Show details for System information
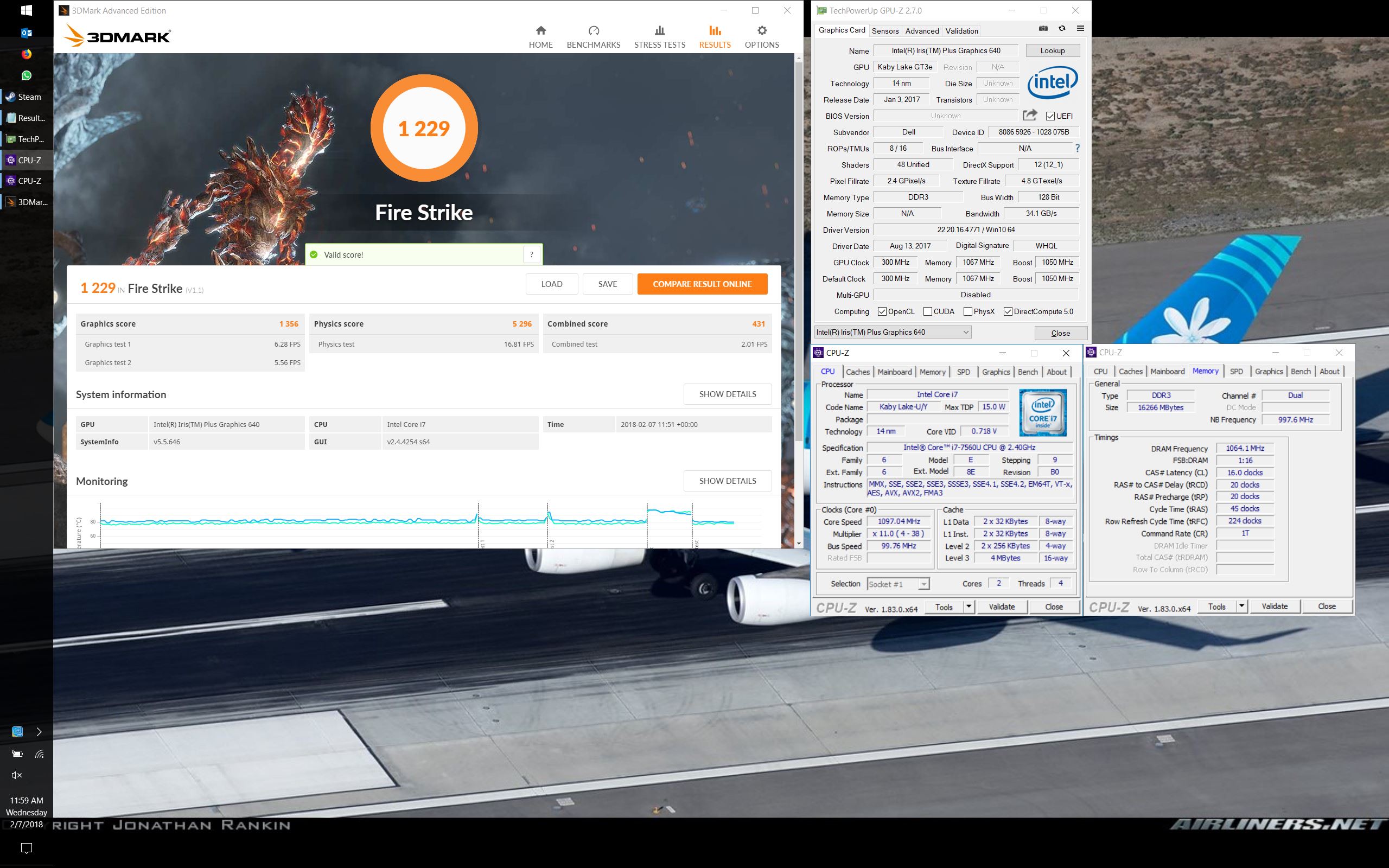1389x868 pixels. pyautogui.click(x=727, y=394)
